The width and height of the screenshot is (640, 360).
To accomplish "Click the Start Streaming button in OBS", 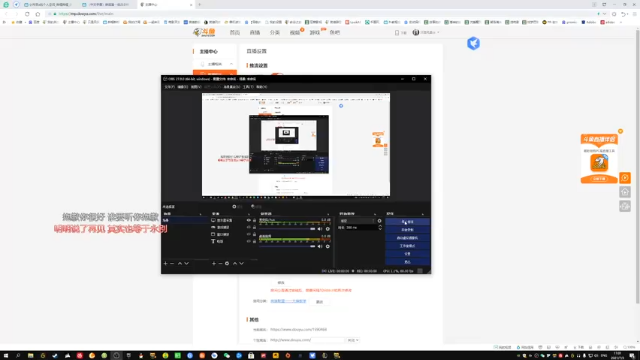I will coord(407,222).
